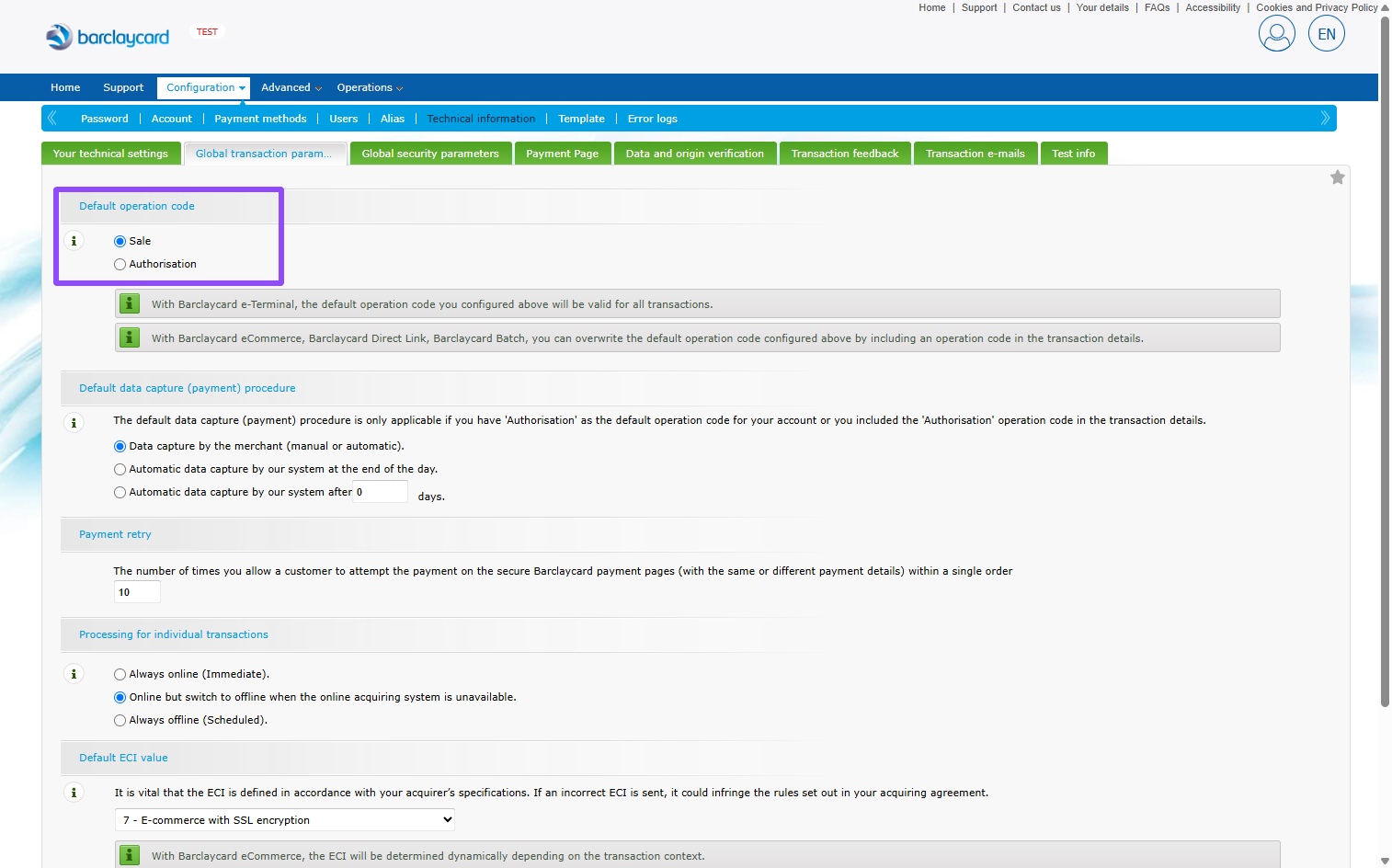Click the info icon beside Processing for individual transactions

pos(74,674)
